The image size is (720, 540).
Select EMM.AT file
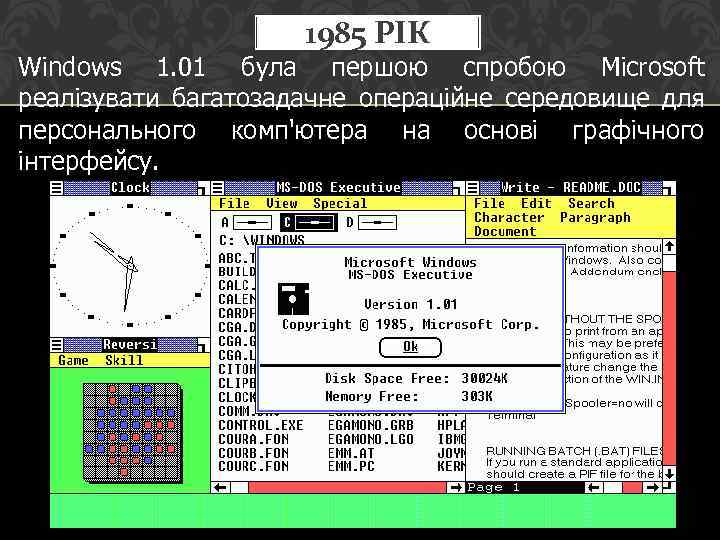click(351, 453)
